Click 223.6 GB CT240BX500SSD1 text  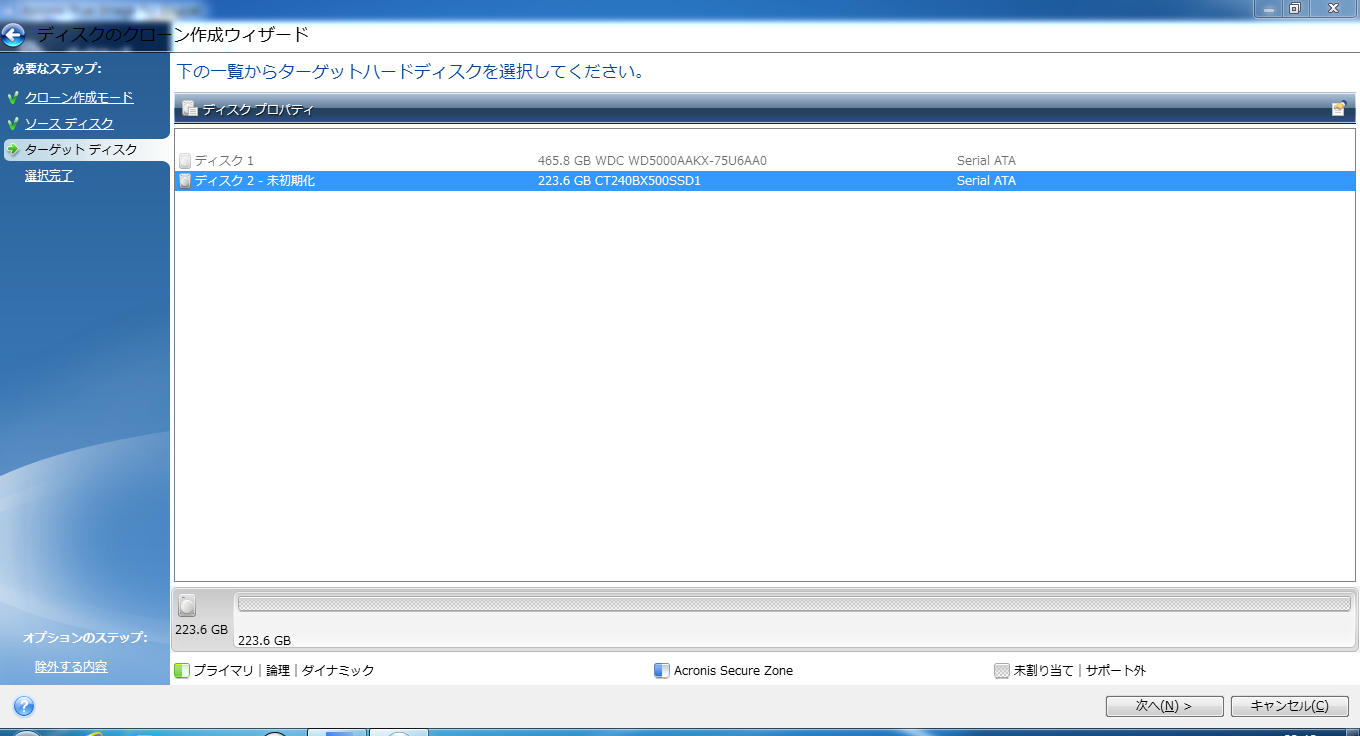pos(619,181)
